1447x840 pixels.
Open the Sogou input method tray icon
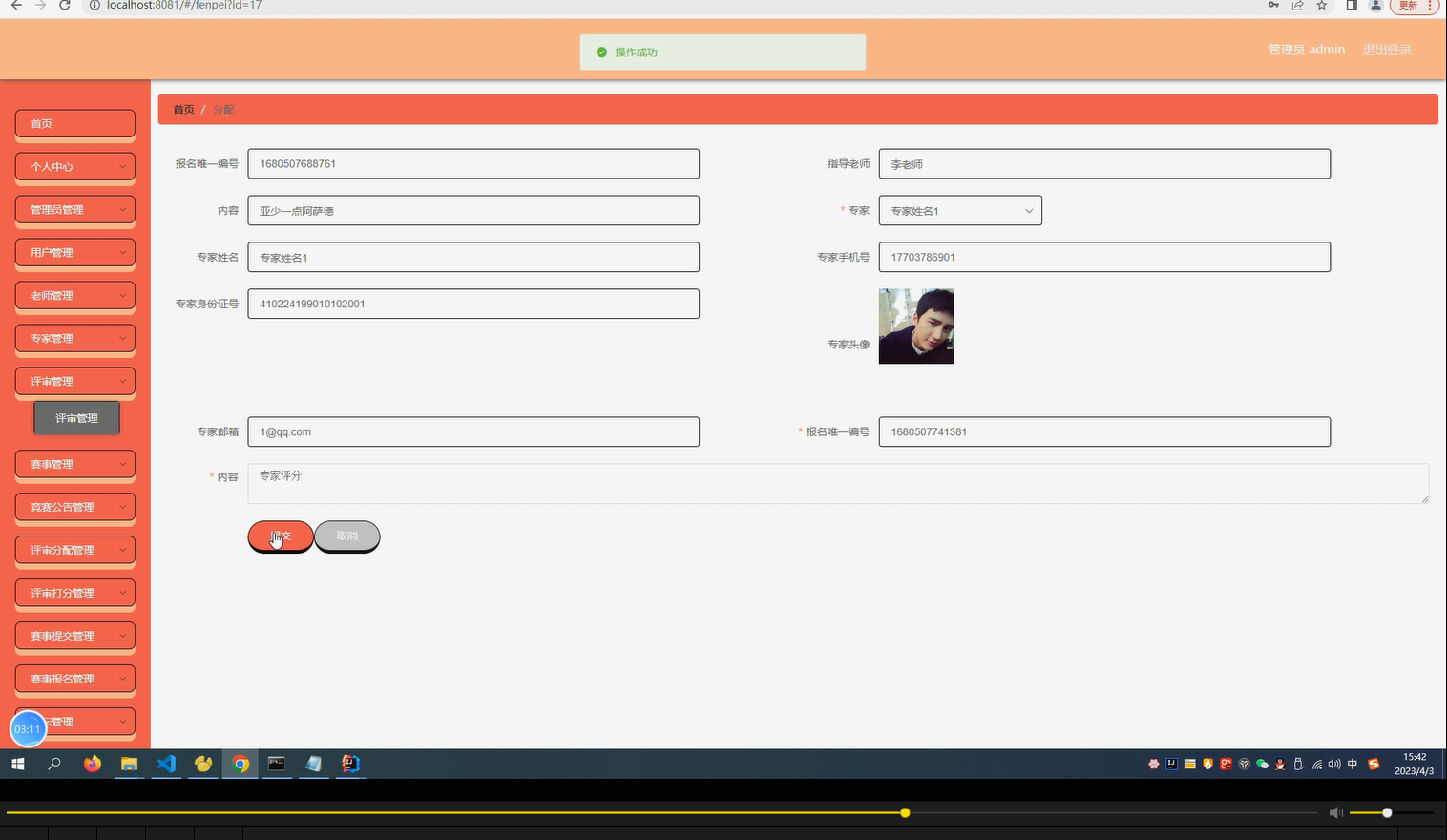(x=1374, y=764)
